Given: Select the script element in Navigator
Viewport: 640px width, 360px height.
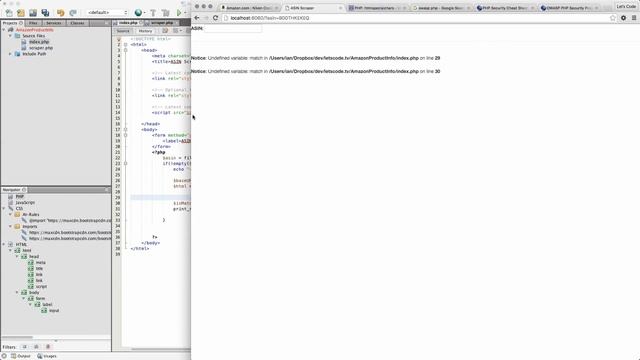Looking at the screenshot, I should [41, 287].
